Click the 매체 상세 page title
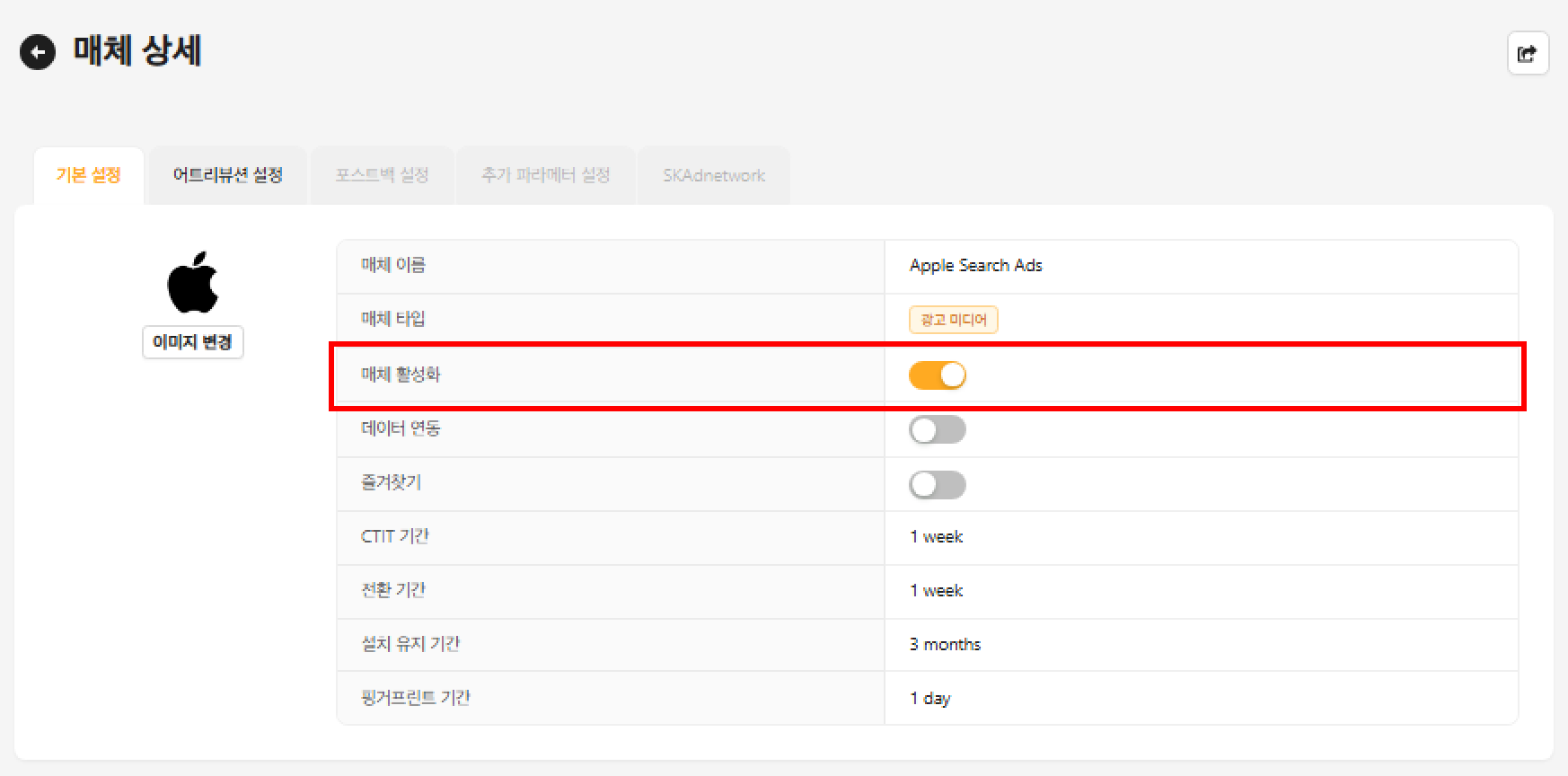The image size is (1568, 776). pos(137,51)
